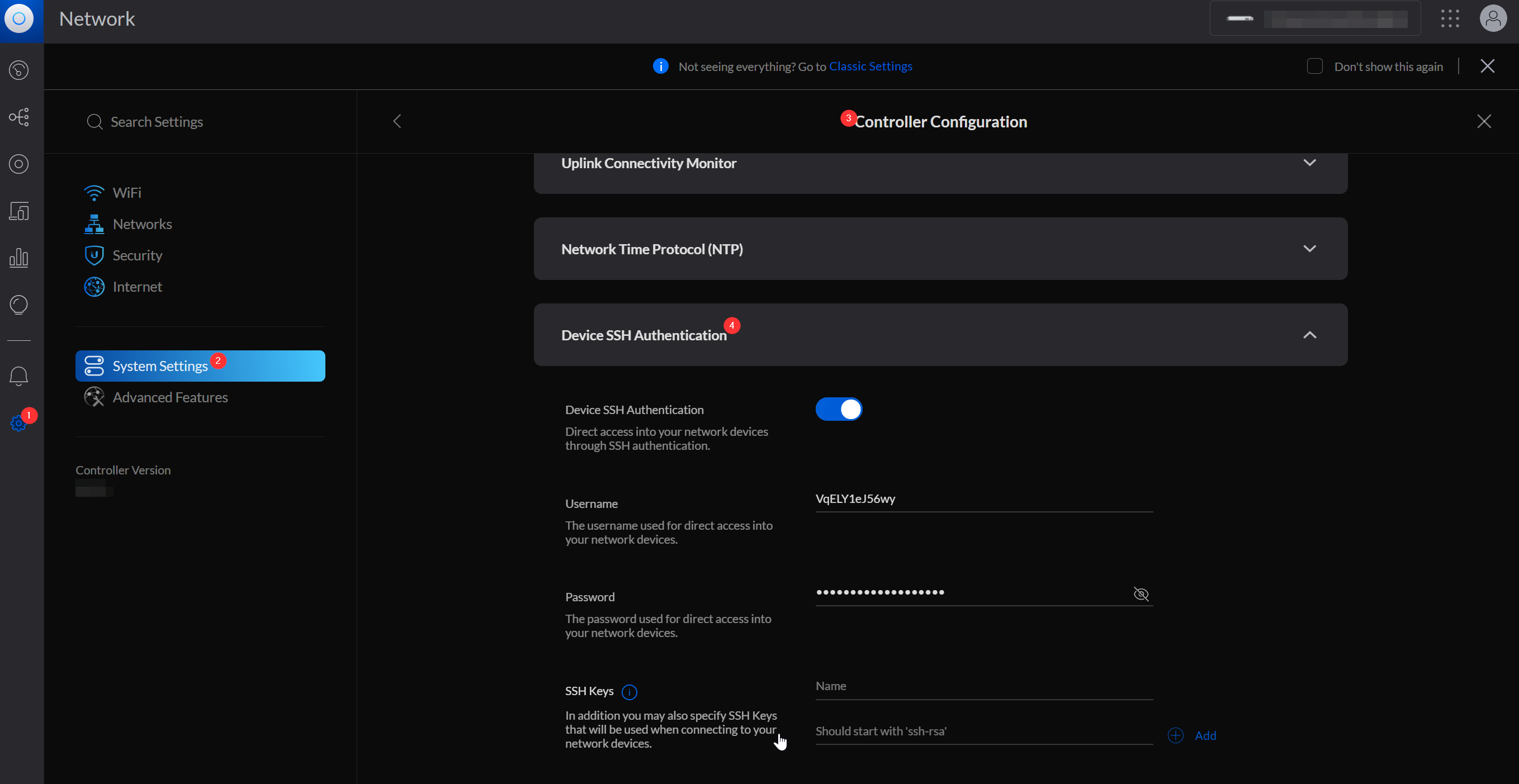The image size is (1519, 784).
Task: Click the Settings gear icon in sidebar
Action: [18, 422]
